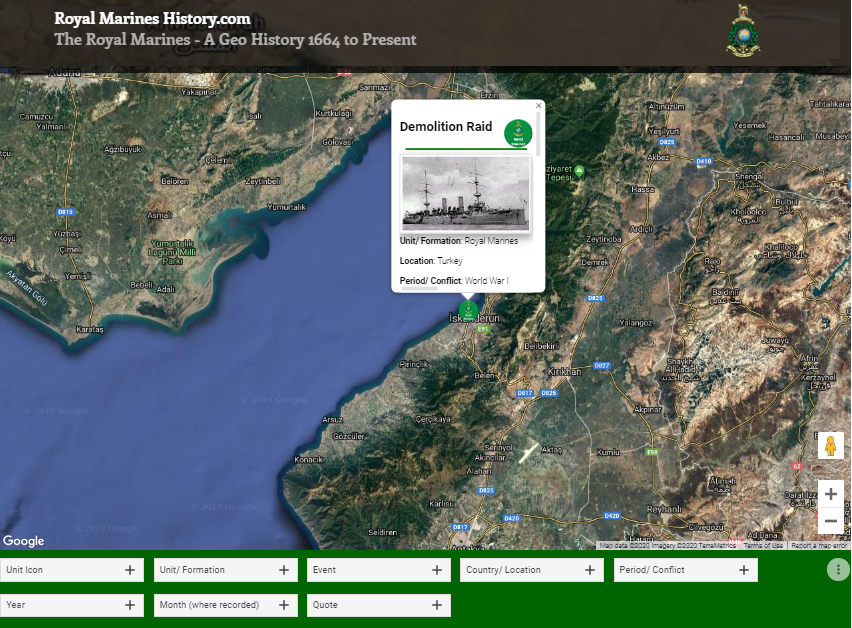This screenshot has width=852, height=628.
Task: Expand the Year filter
Action: pos(72,605)
